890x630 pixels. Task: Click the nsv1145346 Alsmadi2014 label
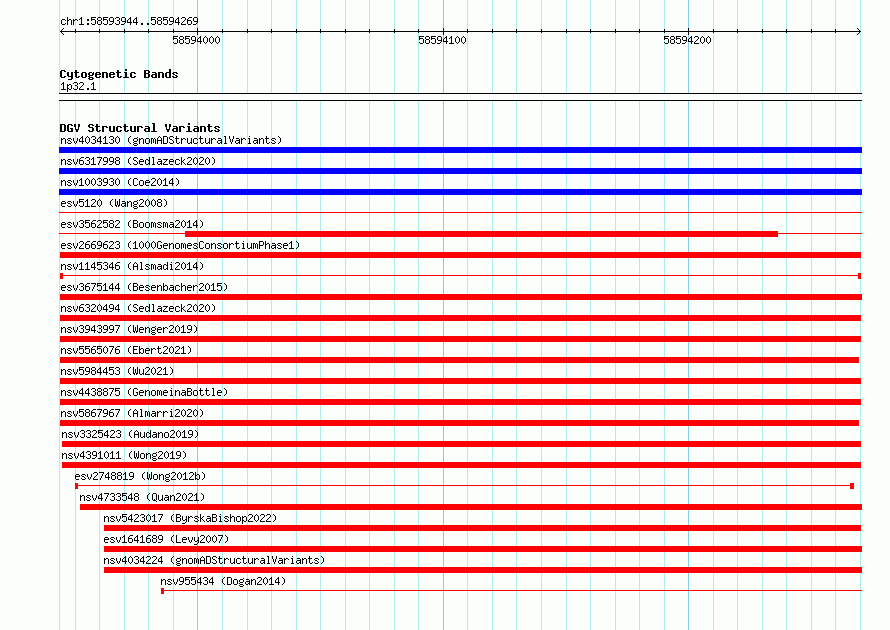coord(132,266)
